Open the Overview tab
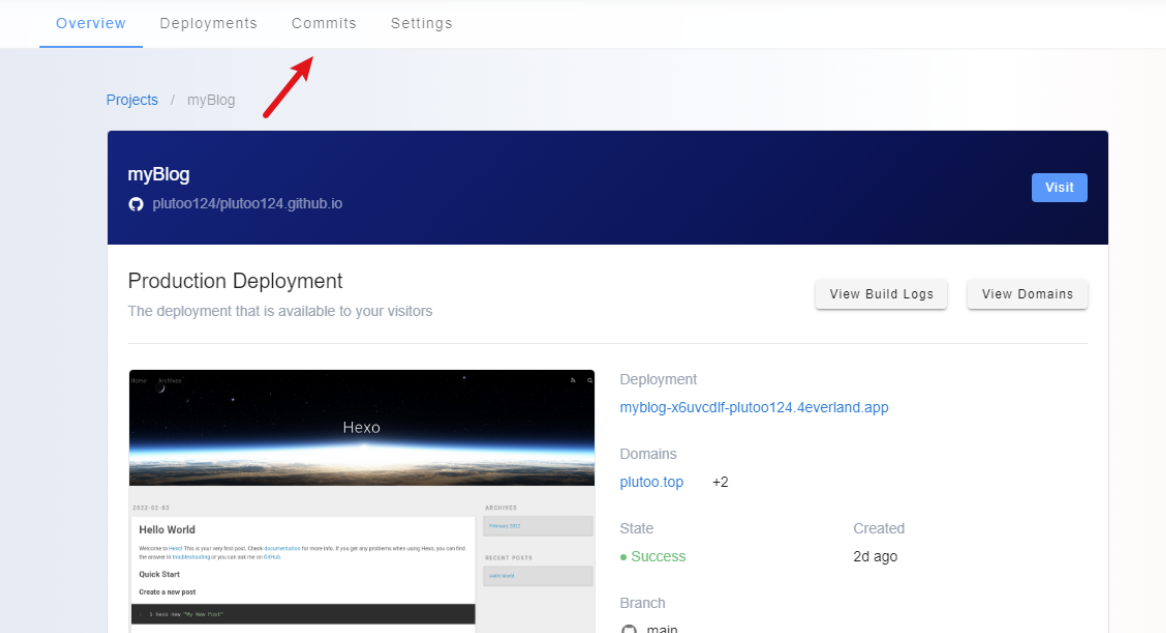This screenshot has height=633, width=1166. click(x=91, y=23)
